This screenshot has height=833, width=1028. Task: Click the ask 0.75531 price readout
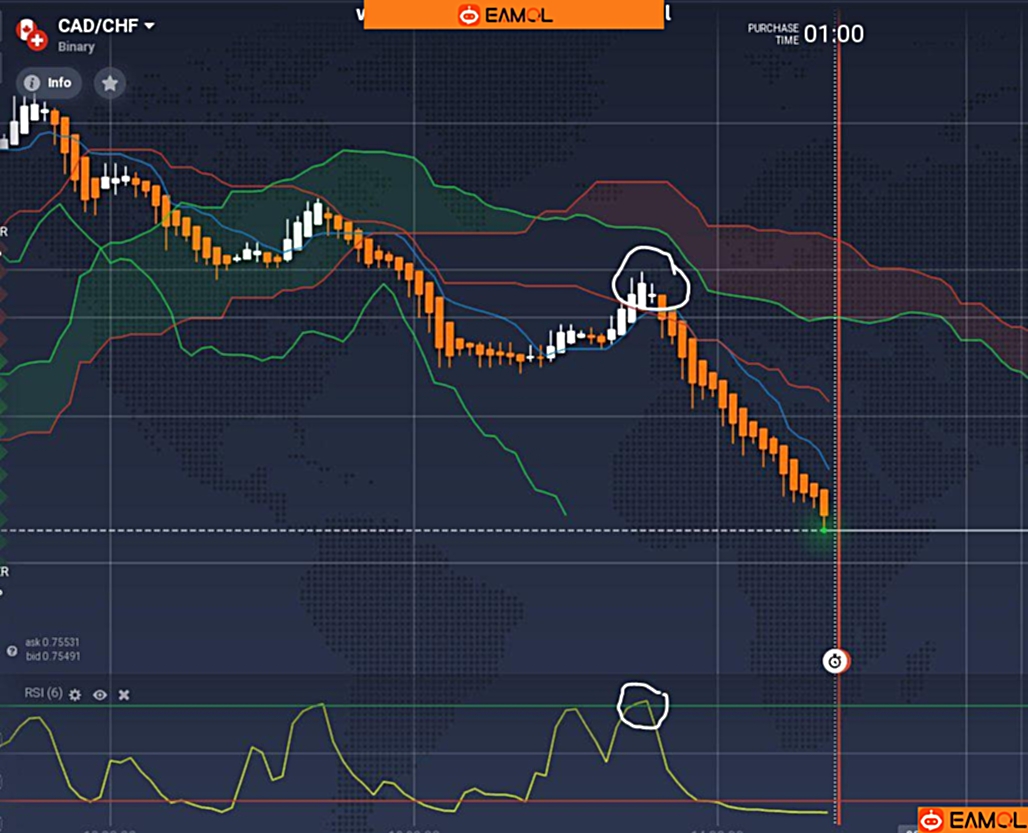pos(52,643)
